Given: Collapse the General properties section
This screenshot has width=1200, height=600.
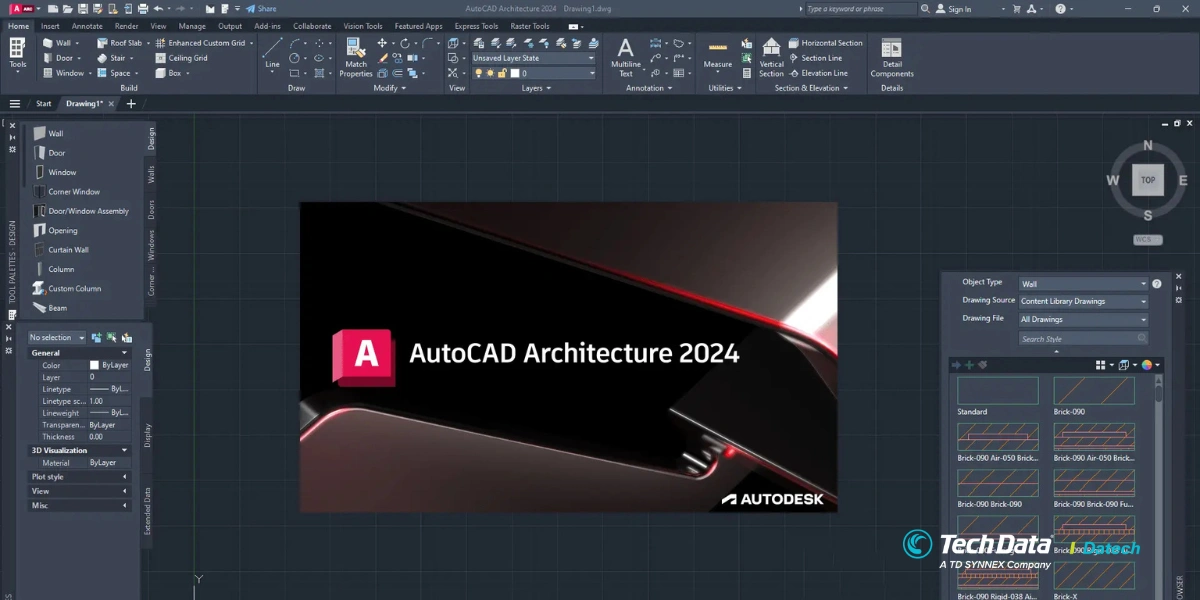Looking at the screenshot, I should coord(79,353).
